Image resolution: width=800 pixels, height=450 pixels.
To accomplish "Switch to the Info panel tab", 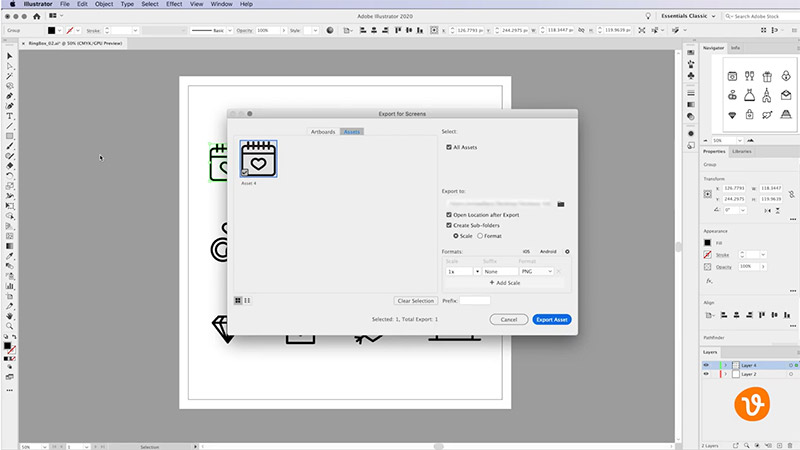I will pyautogui.click(x=735, y=48).
